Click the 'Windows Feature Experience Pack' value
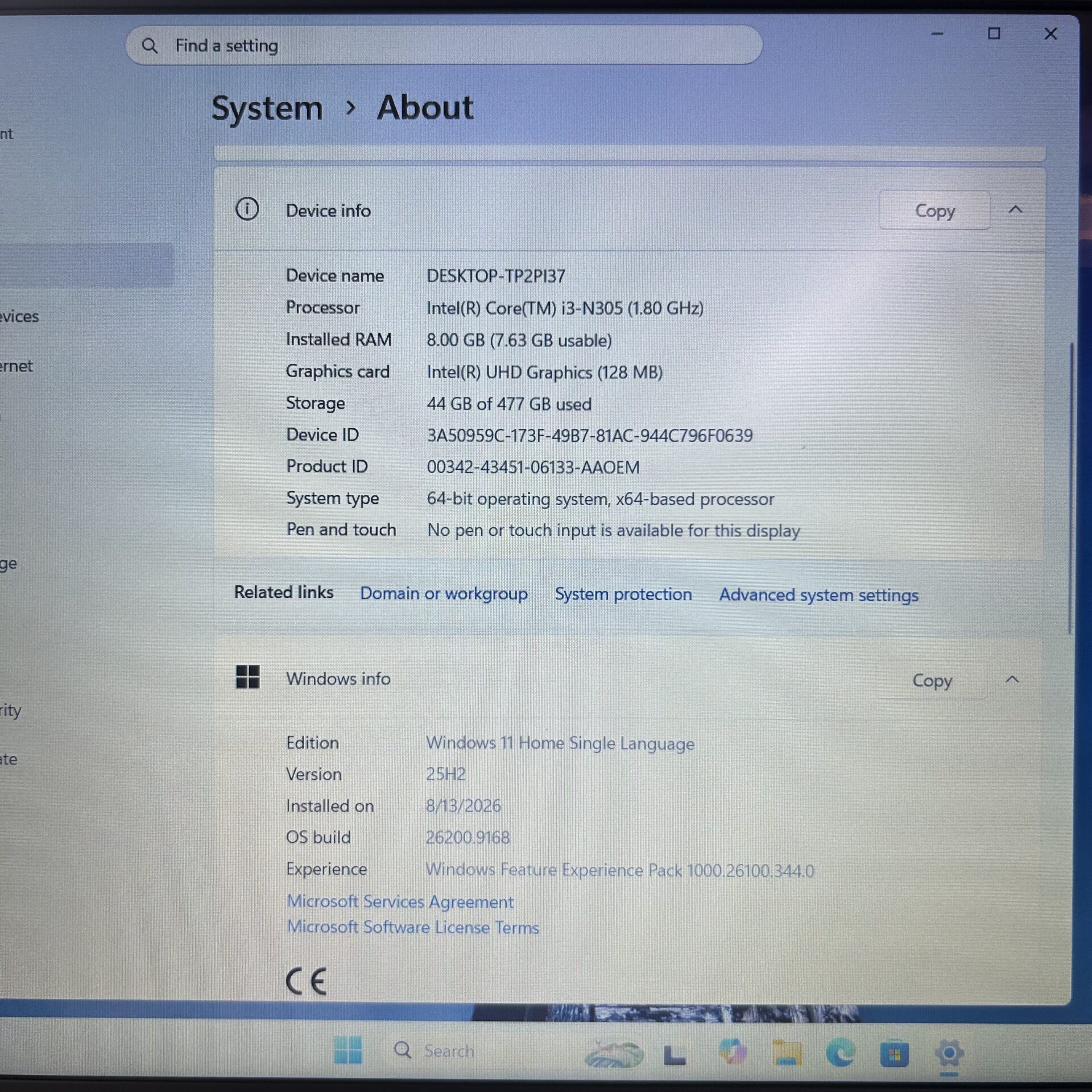 pos(620,870)
